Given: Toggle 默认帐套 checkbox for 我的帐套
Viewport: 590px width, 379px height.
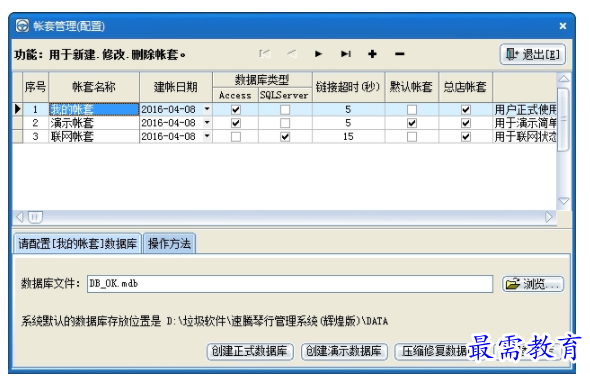Looking at the screenshot, I should (x=412, y=110).
